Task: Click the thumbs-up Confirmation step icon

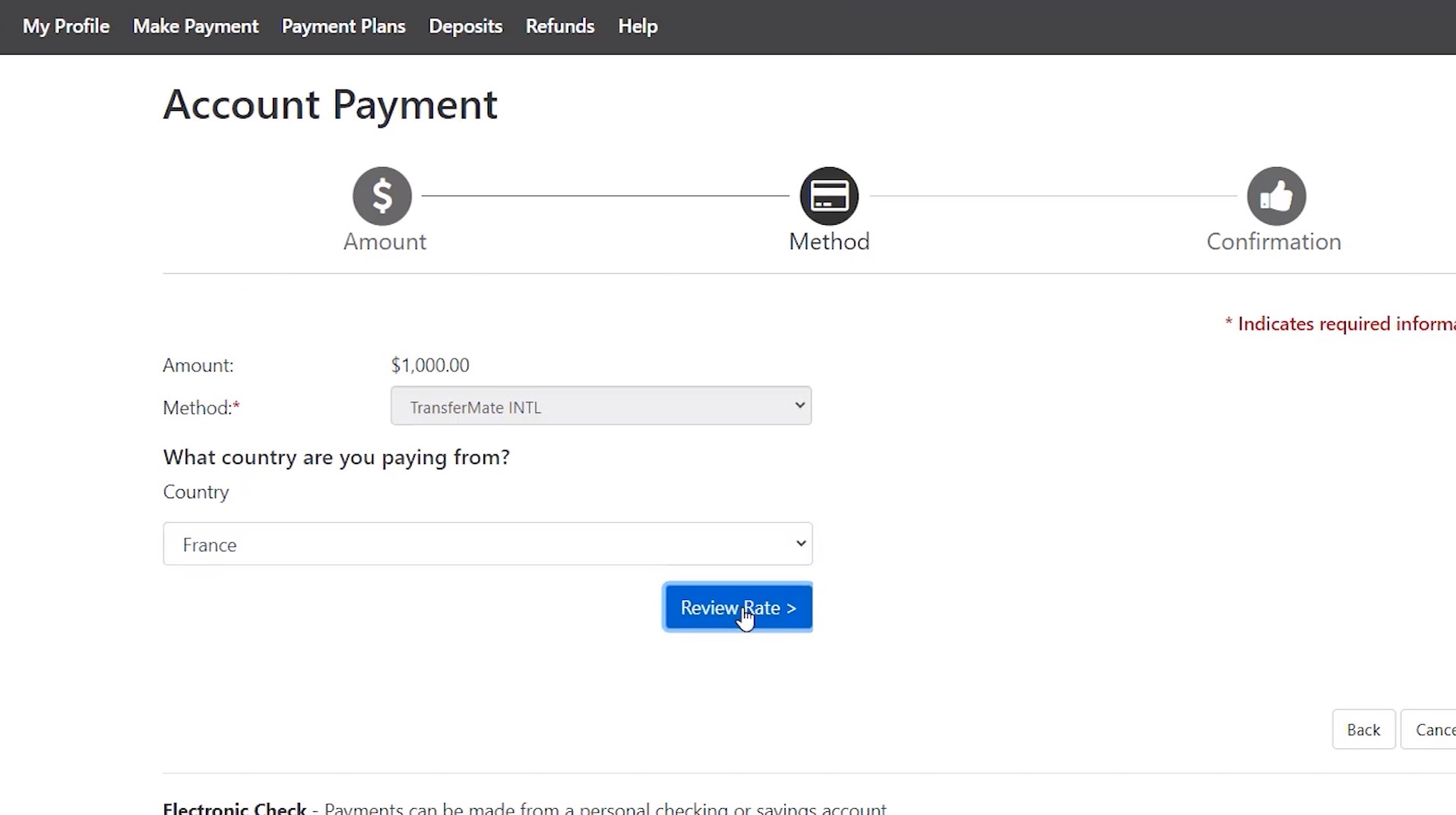Action: tap(1276, 196)
